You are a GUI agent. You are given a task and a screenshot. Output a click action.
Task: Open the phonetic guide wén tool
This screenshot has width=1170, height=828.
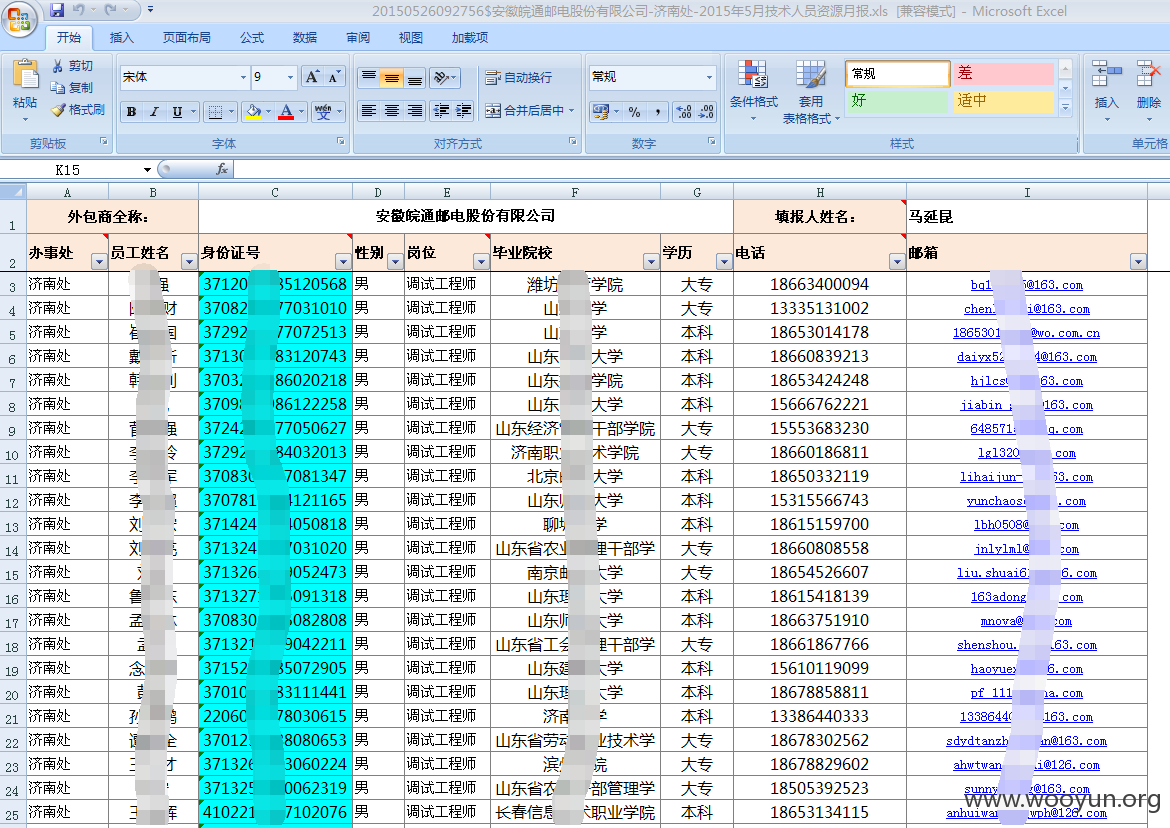click(323, 112)
